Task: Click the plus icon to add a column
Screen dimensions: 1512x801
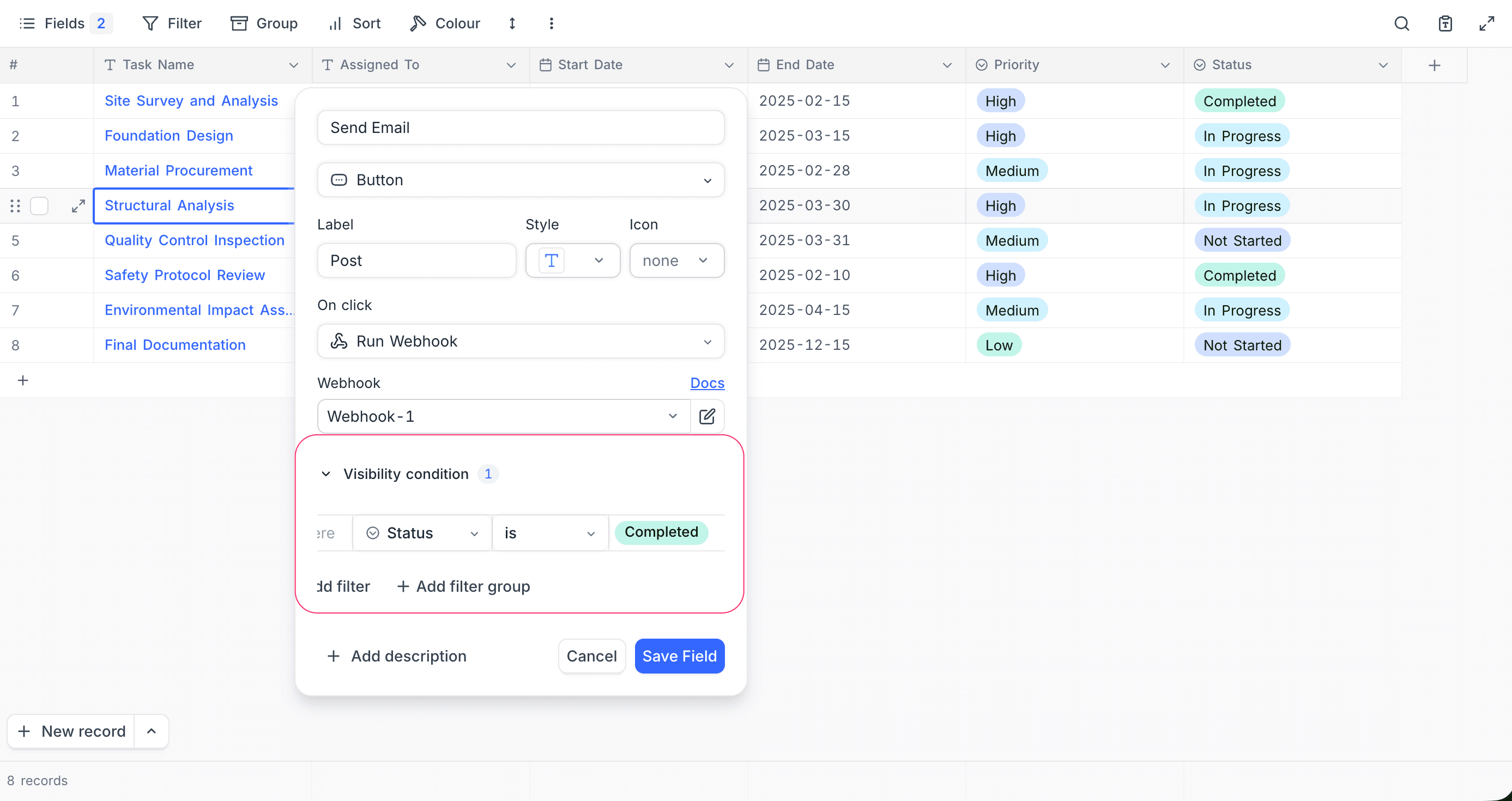Action: pyautogui.click(x=1434, y=65)
